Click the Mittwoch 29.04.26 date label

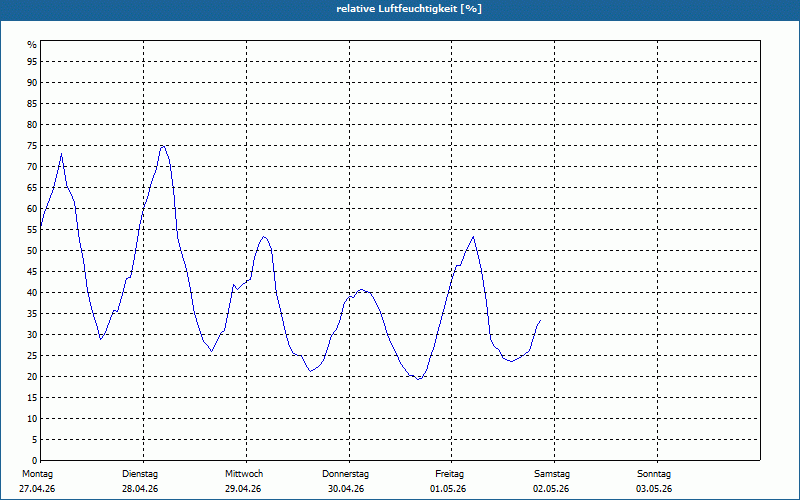[x=243, y=481]
